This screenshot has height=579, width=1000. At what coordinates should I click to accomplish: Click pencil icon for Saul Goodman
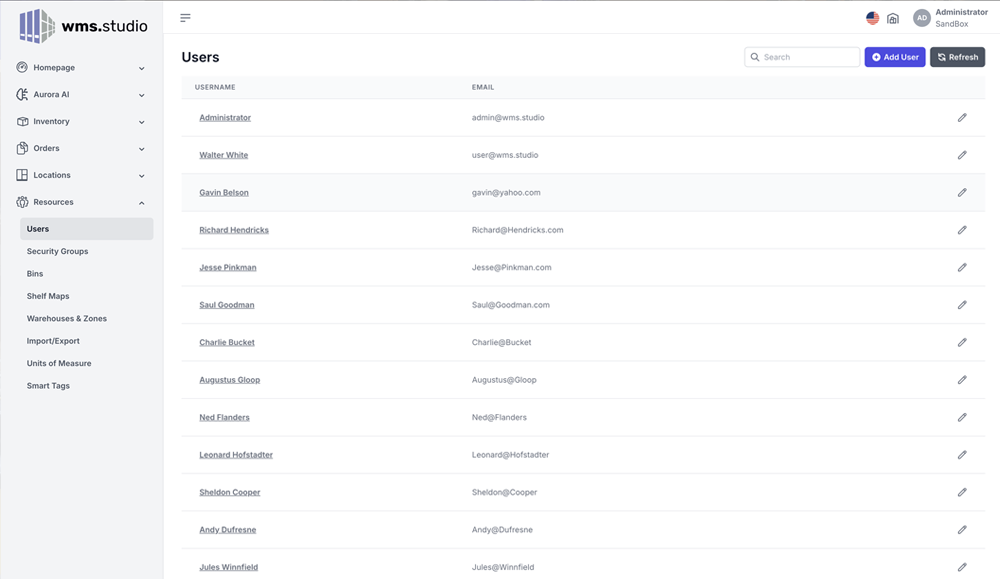pyautogui.click(x=962, y=305)
